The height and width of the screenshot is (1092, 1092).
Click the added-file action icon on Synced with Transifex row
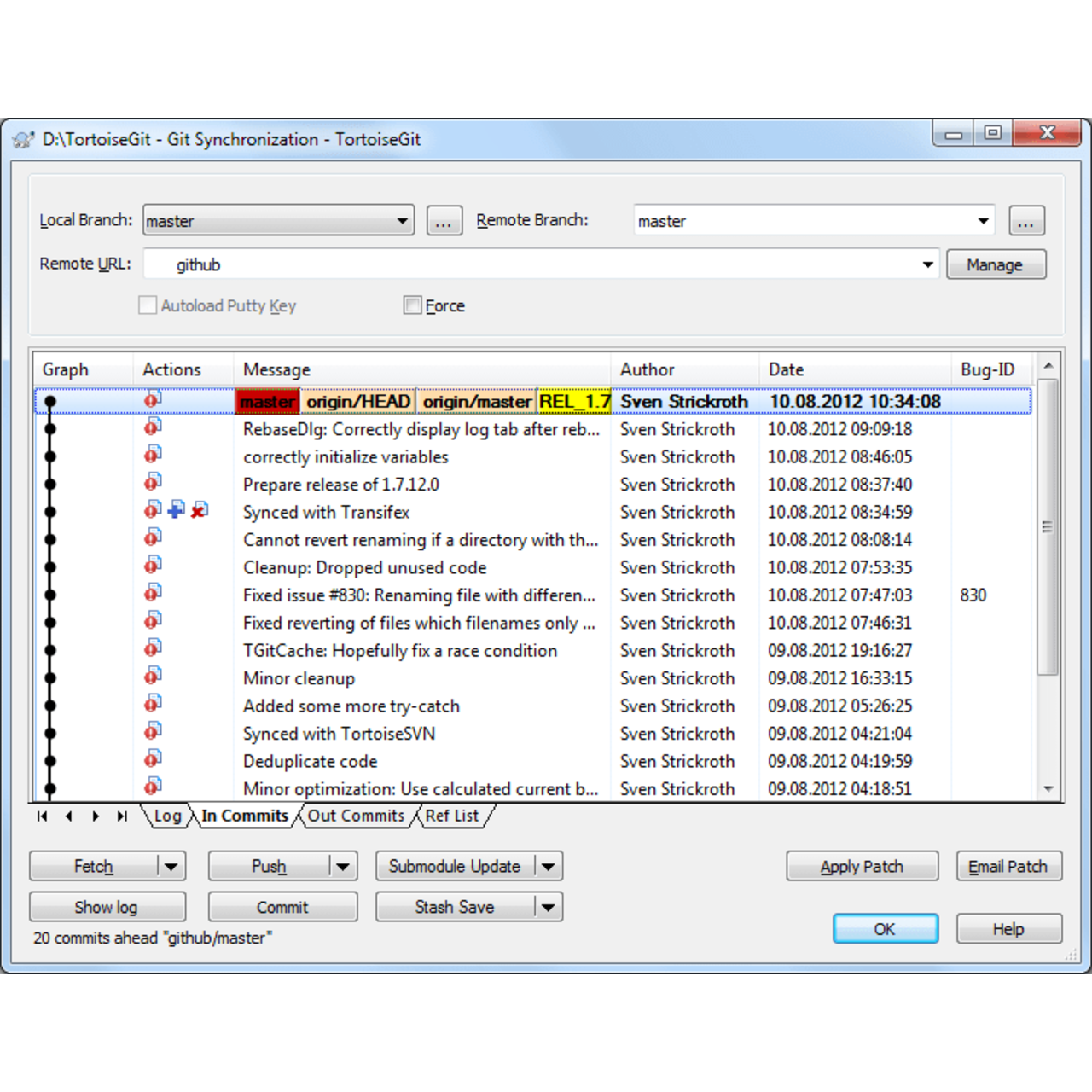tap(176, 510)
